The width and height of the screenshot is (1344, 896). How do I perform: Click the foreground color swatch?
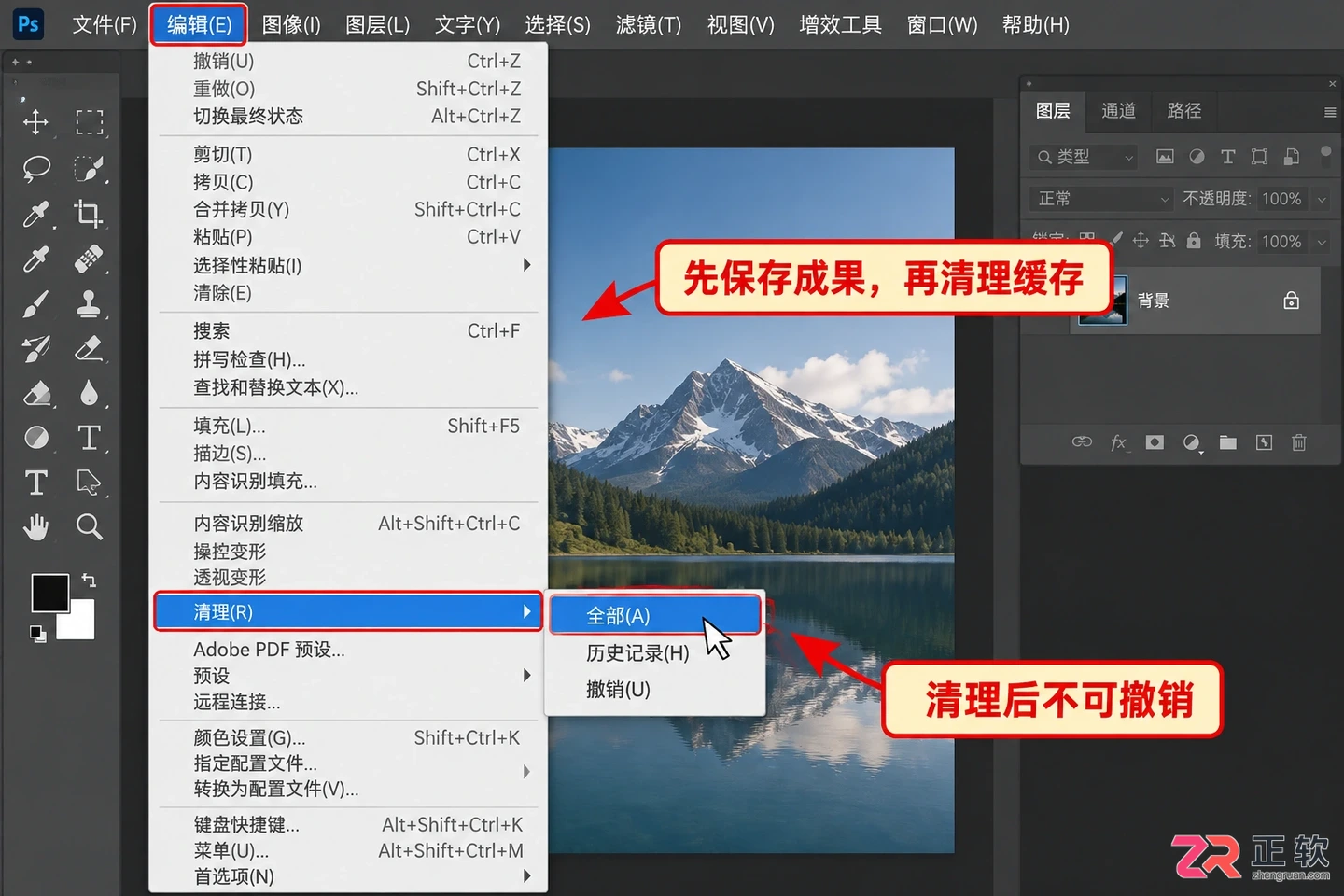[50, 593]
